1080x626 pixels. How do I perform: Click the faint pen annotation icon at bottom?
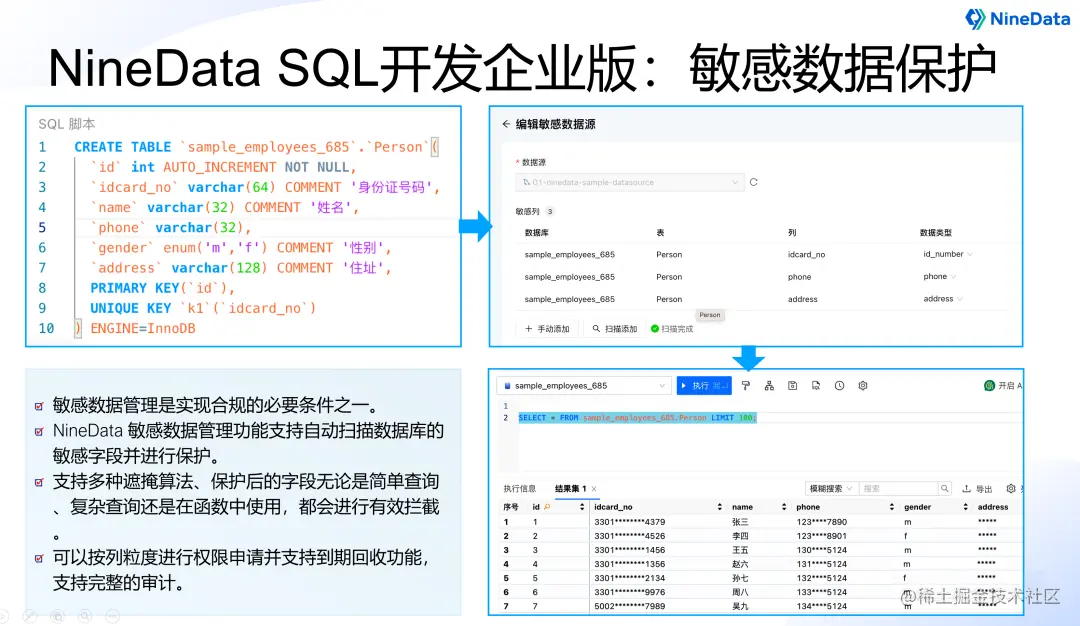point(30,616)
